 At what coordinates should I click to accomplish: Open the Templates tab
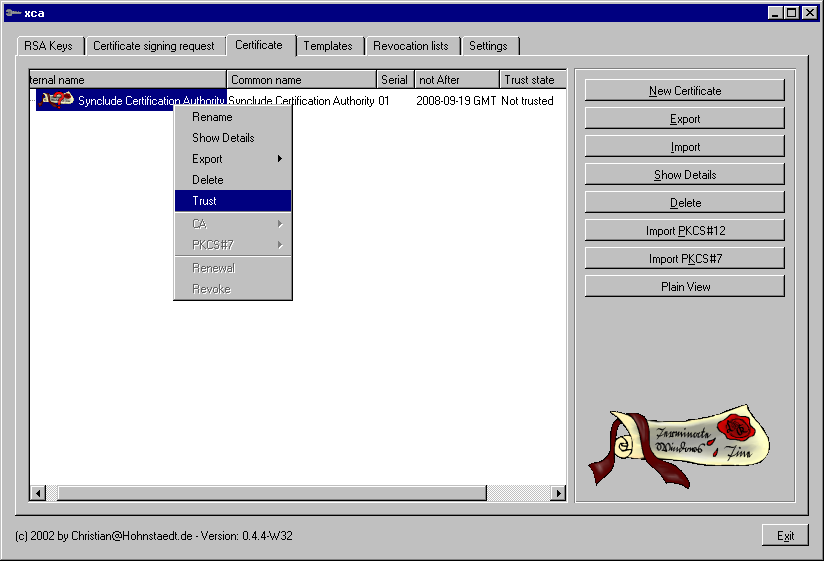pos(328,46)
